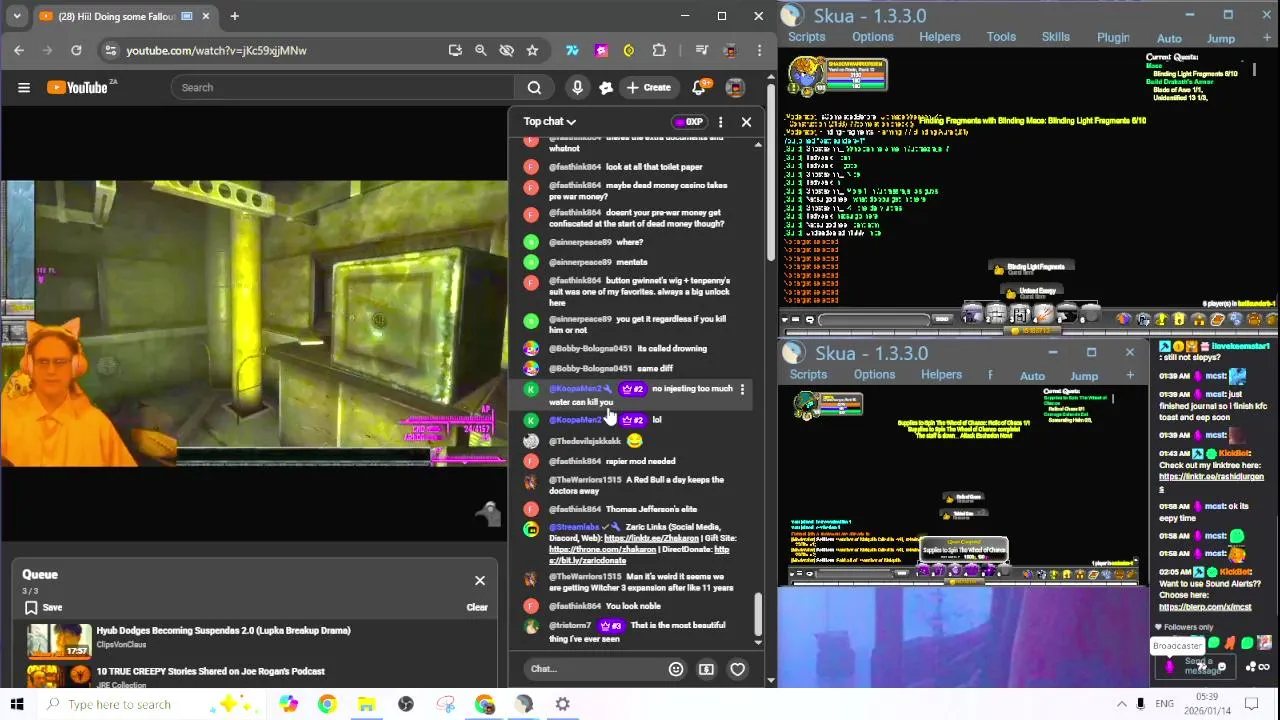Bookmark this page with star icon
Viewport: 1280px width, 720px height.
[532, 50]
